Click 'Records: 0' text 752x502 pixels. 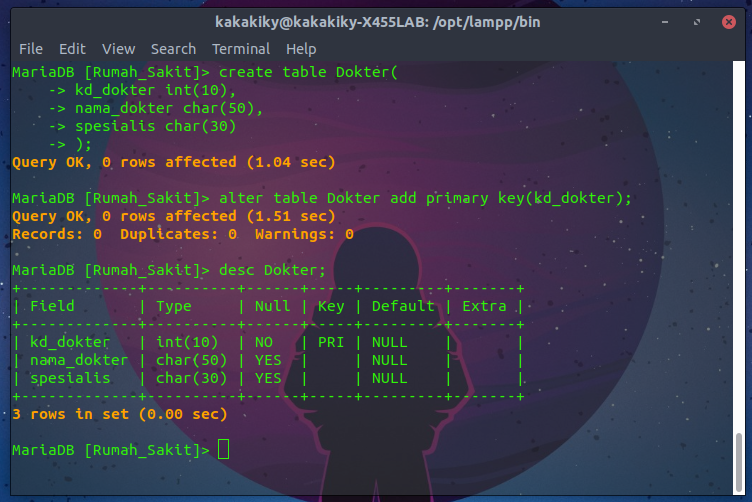click(x=57, y=234)
